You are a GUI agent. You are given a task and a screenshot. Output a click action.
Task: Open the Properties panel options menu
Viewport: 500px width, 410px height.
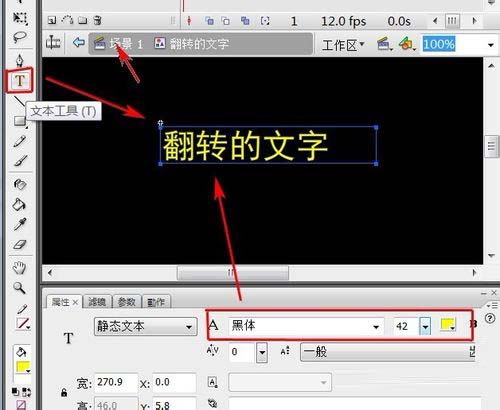pyautogui.click(x=492, y=305)
